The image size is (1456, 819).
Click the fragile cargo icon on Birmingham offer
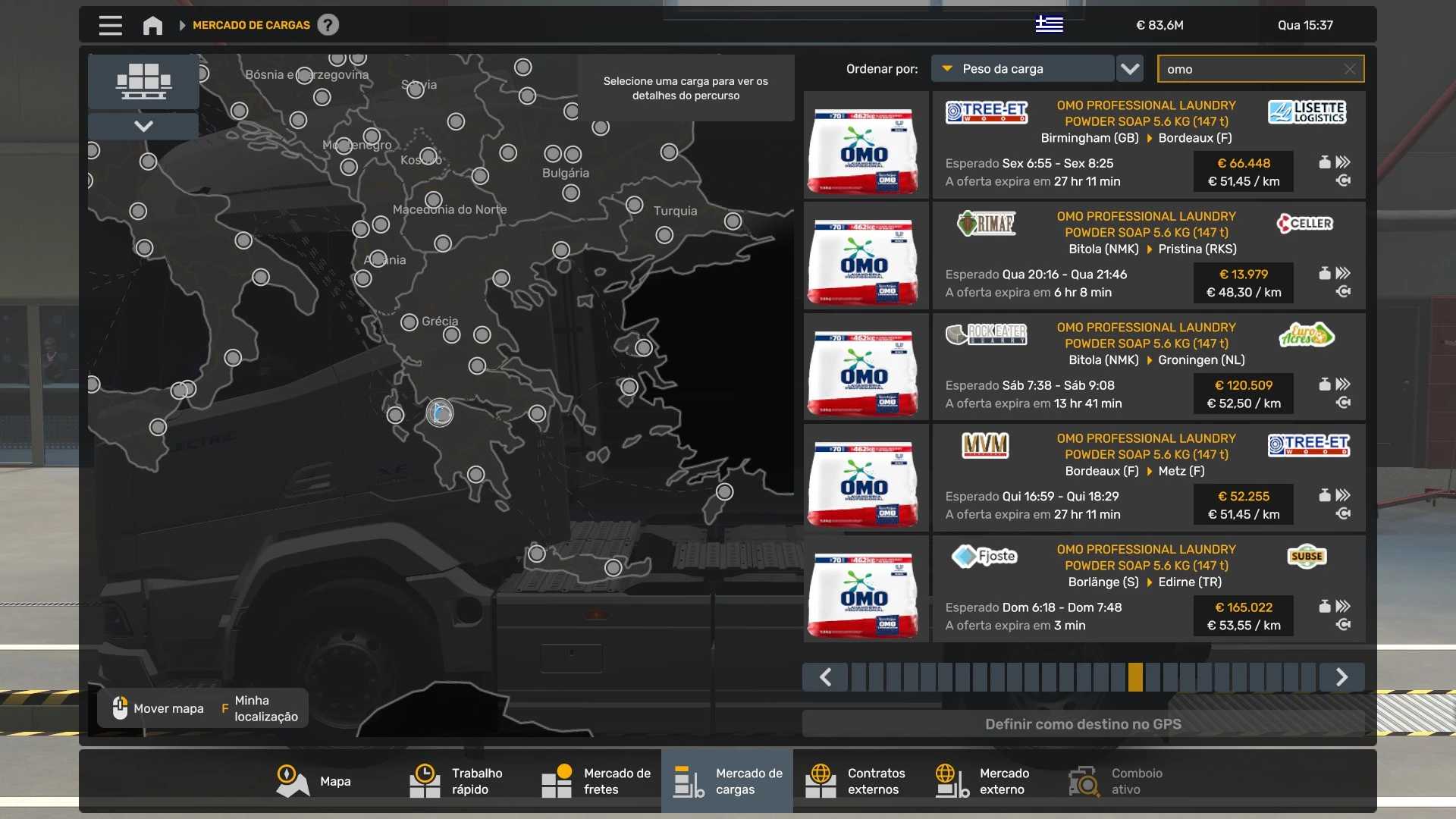1343,180
